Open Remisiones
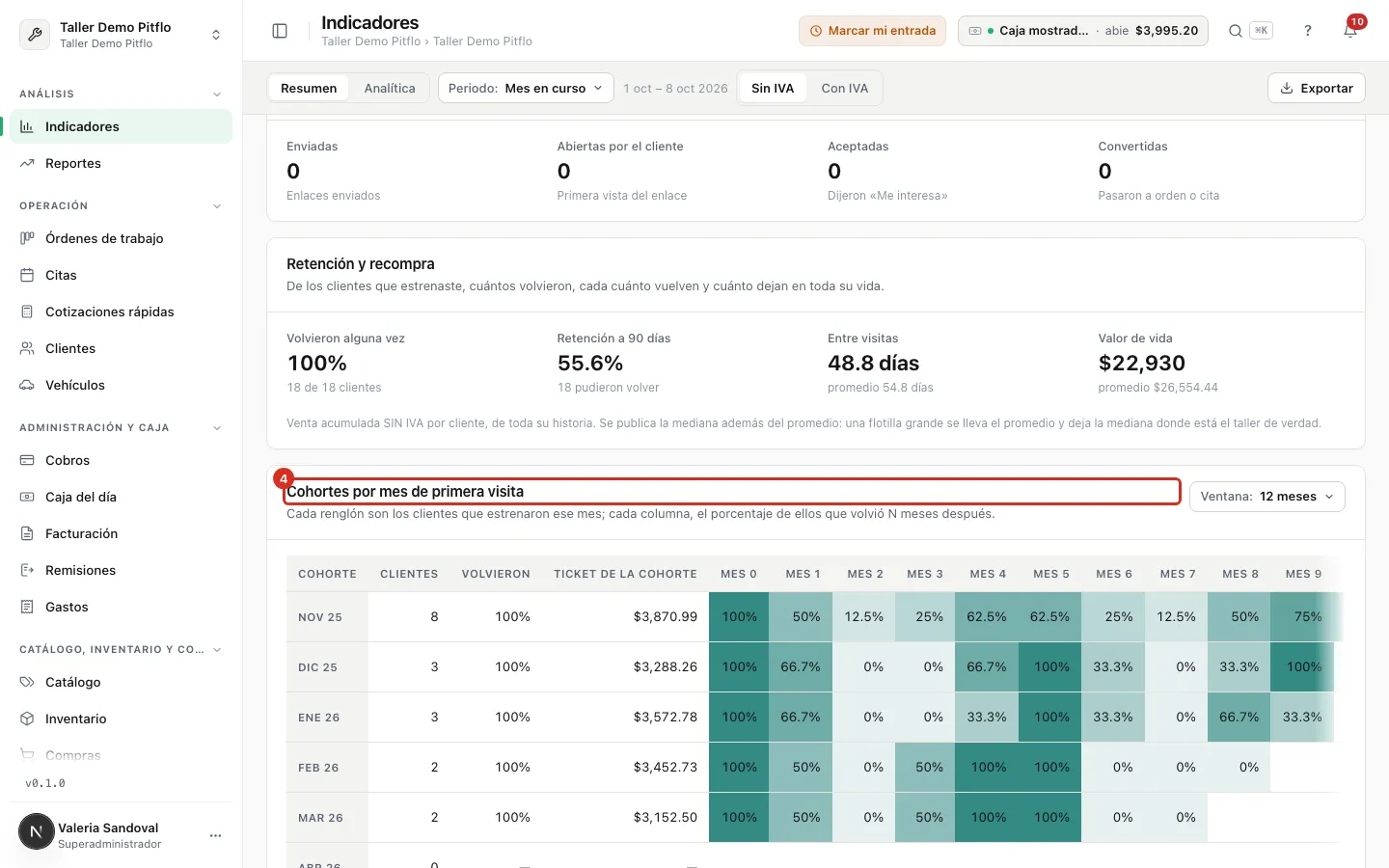The image size is (1389, 868). coord(121,570)
